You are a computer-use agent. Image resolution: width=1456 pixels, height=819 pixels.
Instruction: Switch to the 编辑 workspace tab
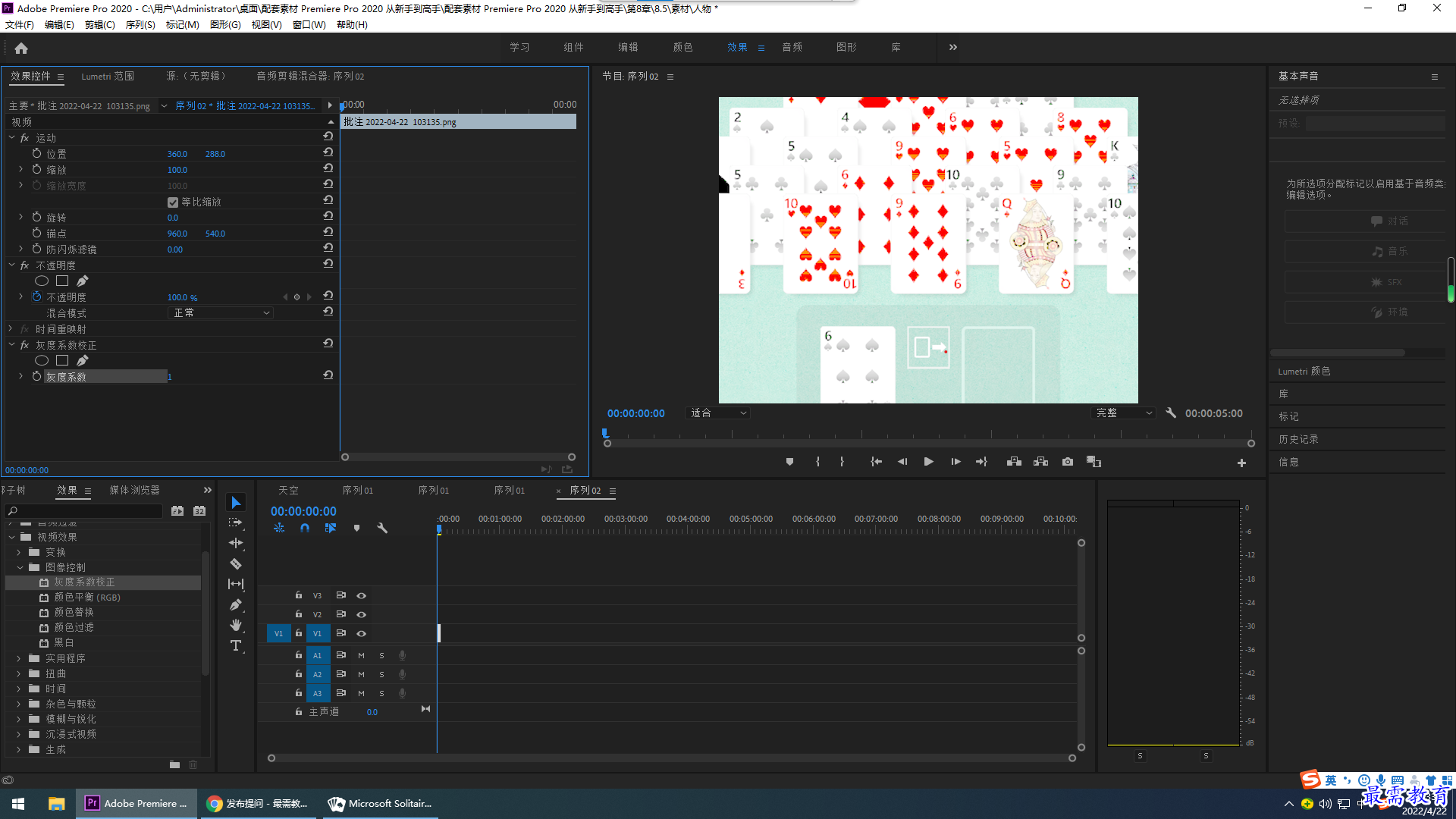tap(628, 47)
